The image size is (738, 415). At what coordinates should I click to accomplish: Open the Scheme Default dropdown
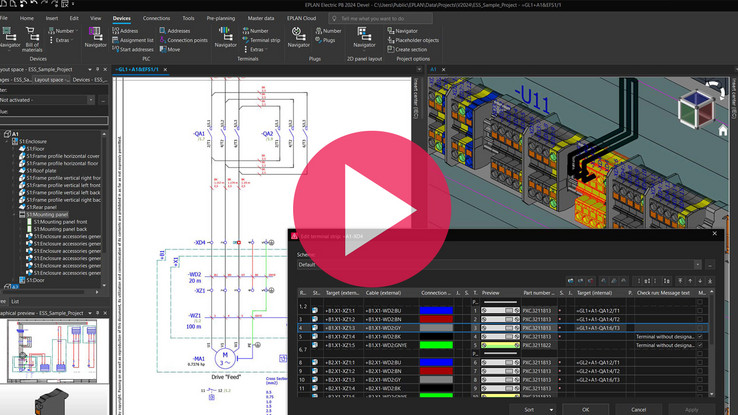(x=698, y=264)
